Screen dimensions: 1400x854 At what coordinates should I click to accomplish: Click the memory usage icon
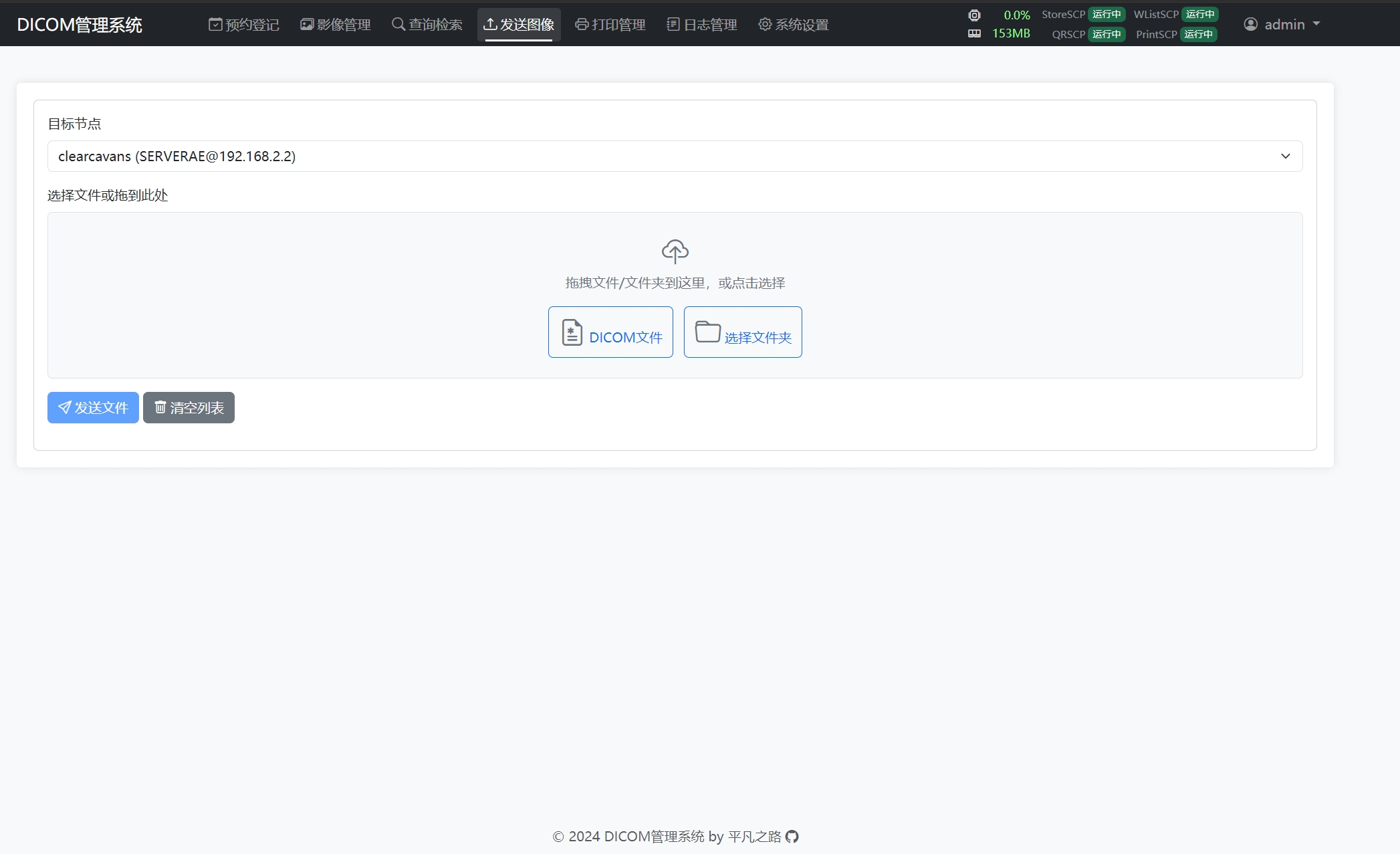coord(974,33)
